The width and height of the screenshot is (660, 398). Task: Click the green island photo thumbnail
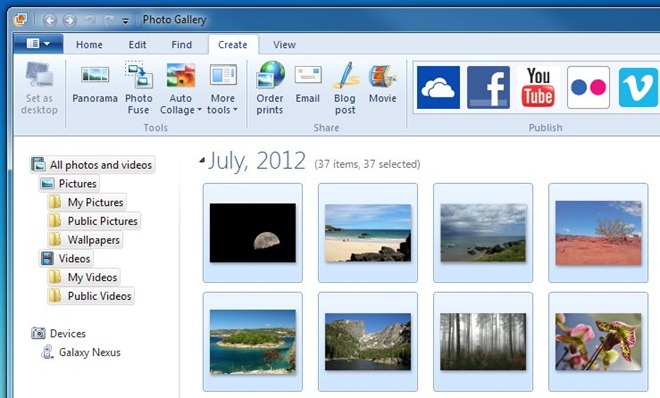[x=253, y=342]
